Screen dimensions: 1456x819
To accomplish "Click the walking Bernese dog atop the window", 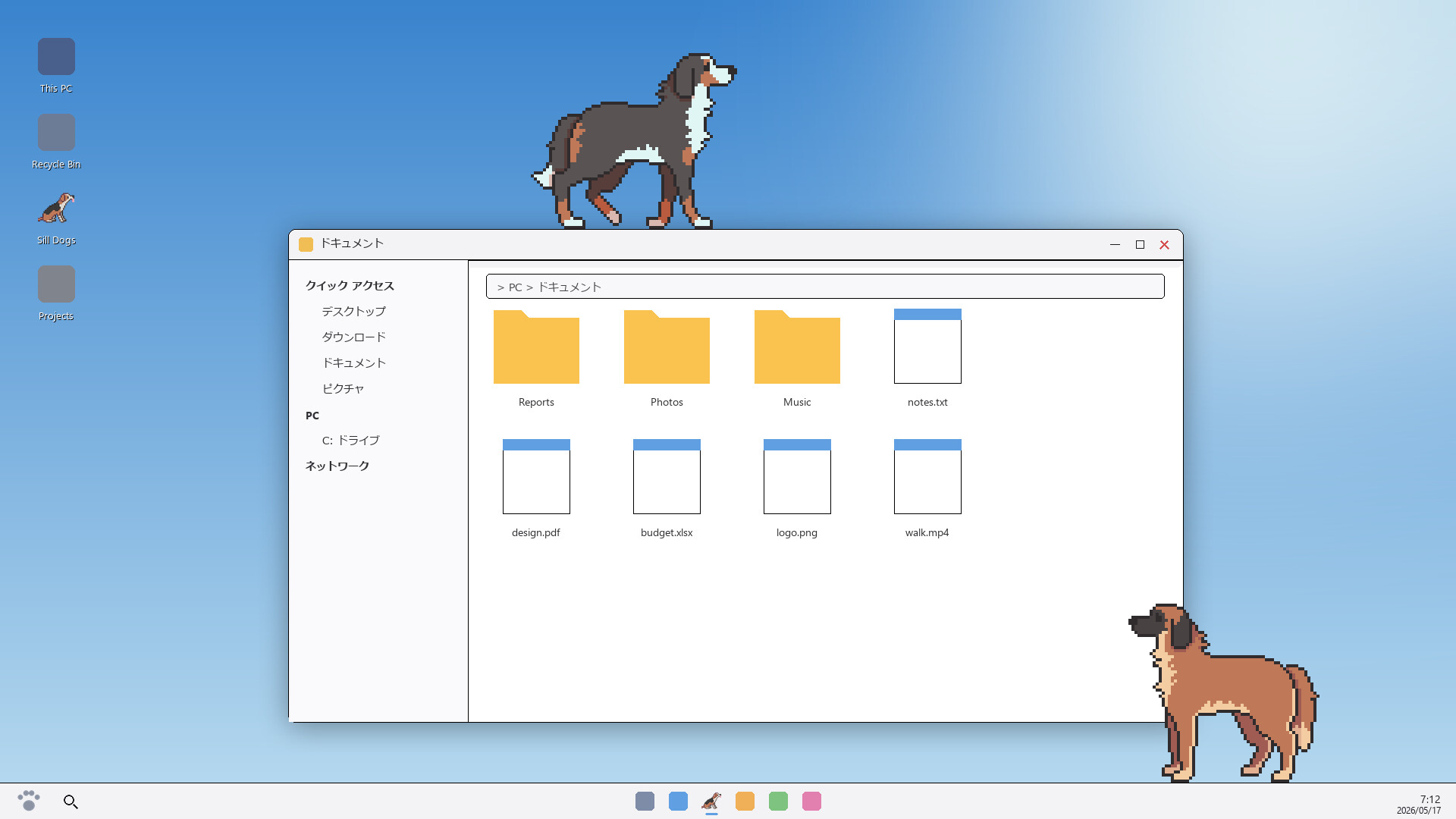I will coord(634,140).
